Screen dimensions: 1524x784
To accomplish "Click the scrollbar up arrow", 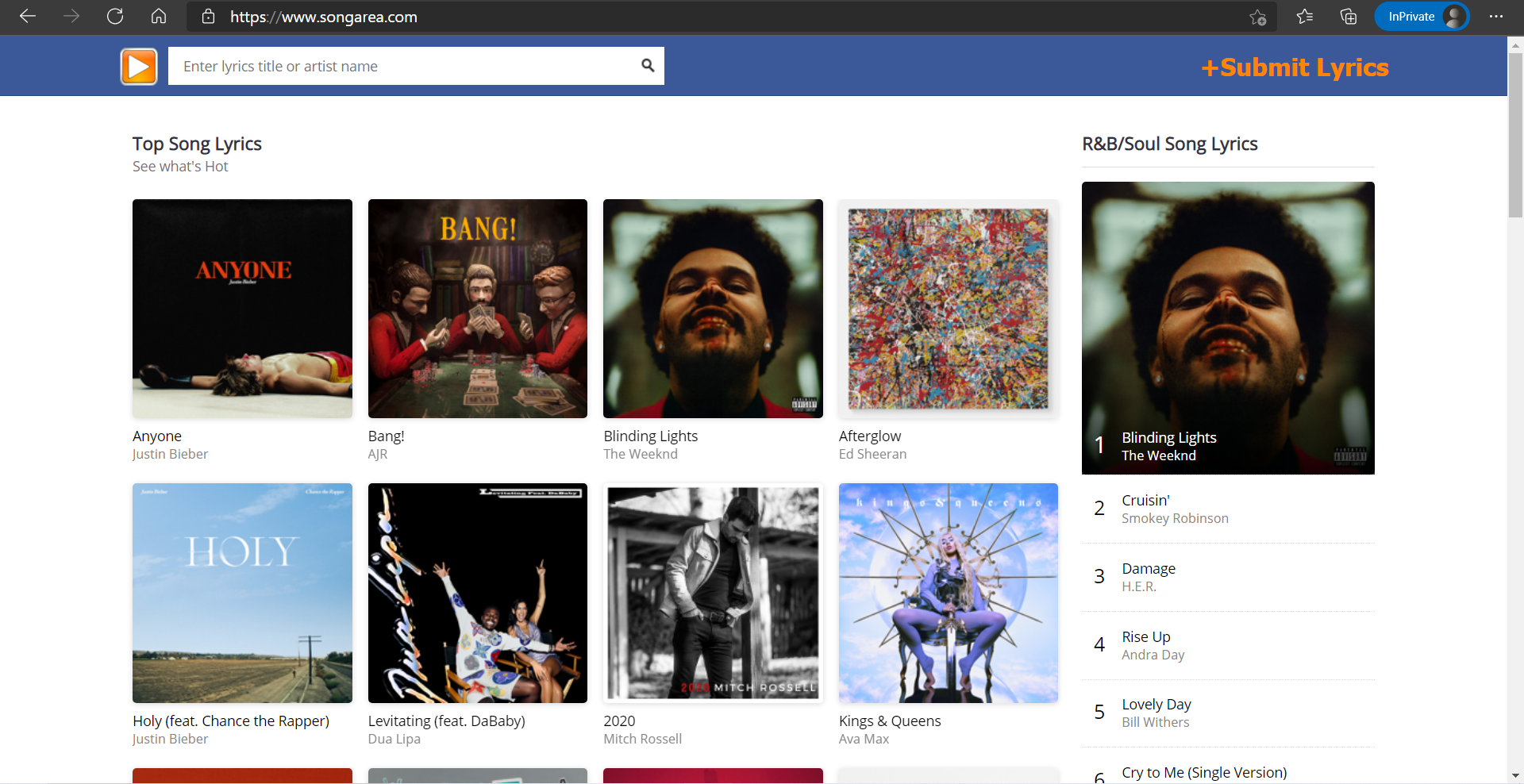I will tap(1515, 45).
